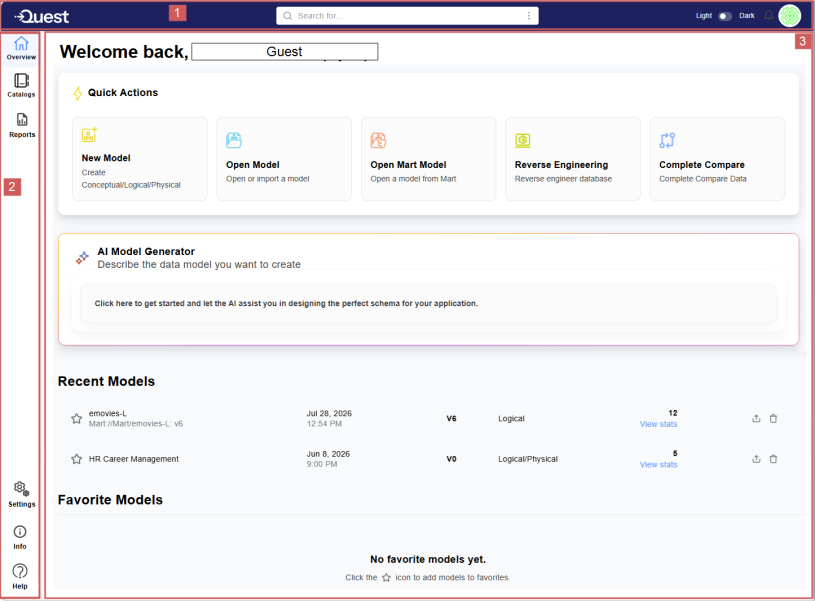
Task: Delete the HR Career Management model
Action: [773, 459]
